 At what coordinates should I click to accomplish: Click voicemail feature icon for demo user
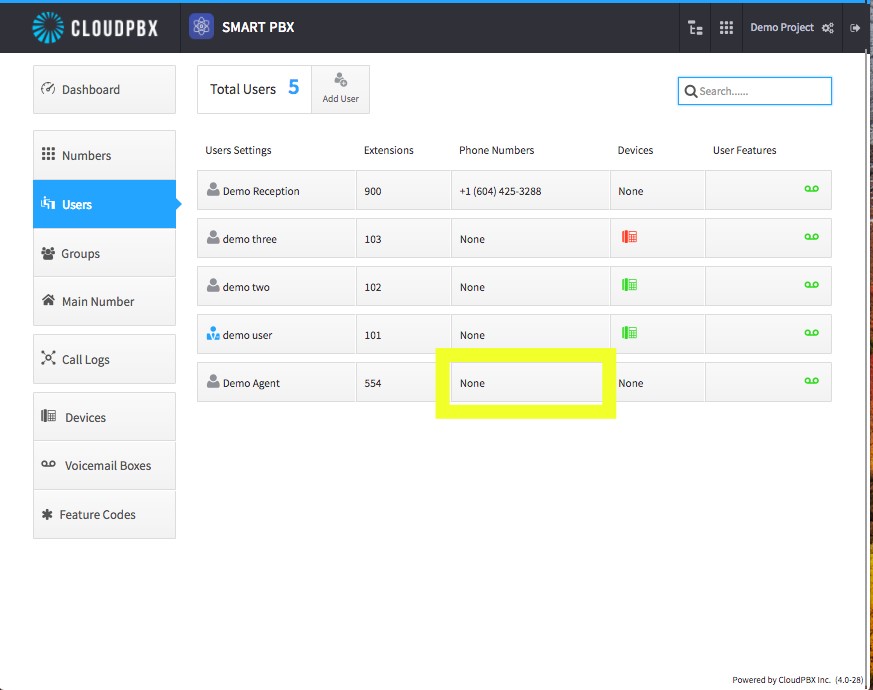pyautogui.click(x=811, y=332)
